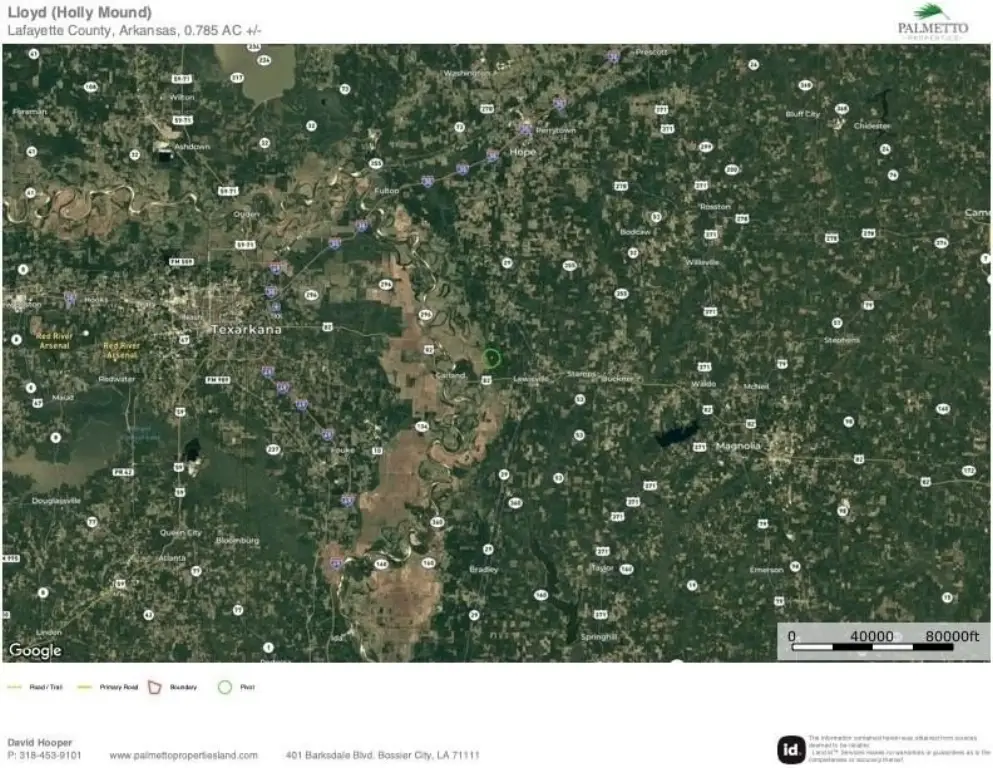Click the 401 Barksdale Blvd address

coord(383,755)
